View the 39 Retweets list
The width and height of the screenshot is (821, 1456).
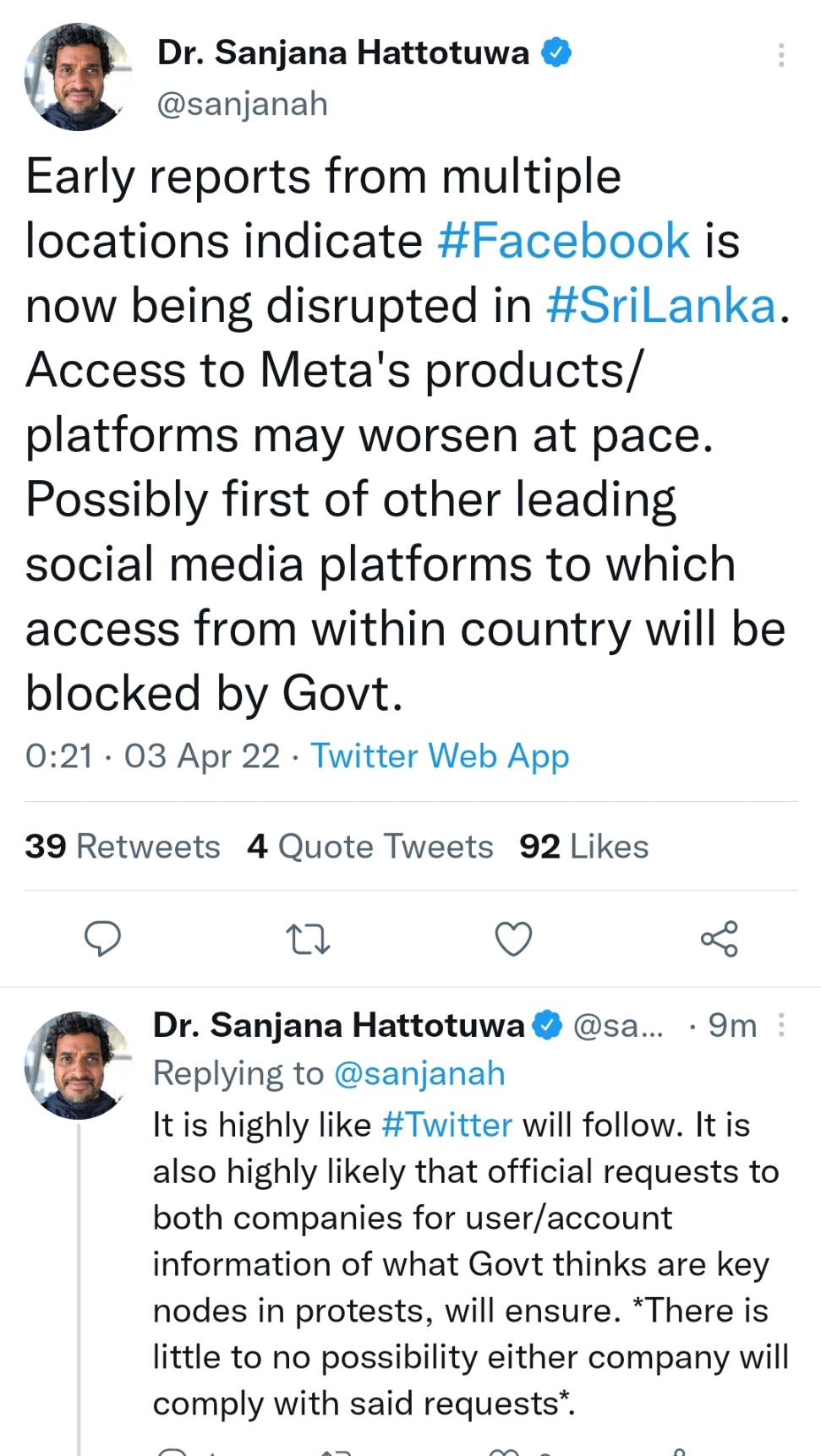click(x=123, y=846)
